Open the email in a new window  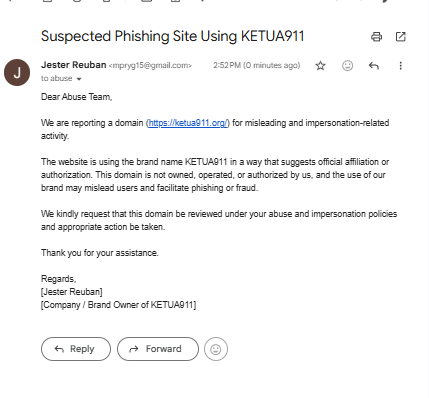click(400, 37)
